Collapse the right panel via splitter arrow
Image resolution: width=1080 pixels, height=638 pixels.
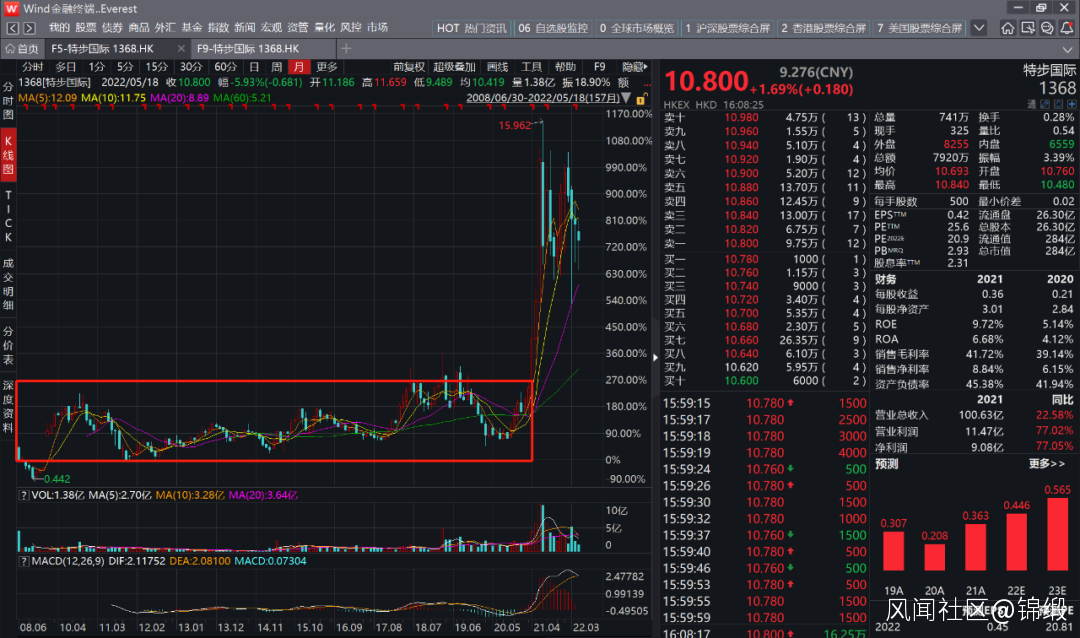point(655,357)
